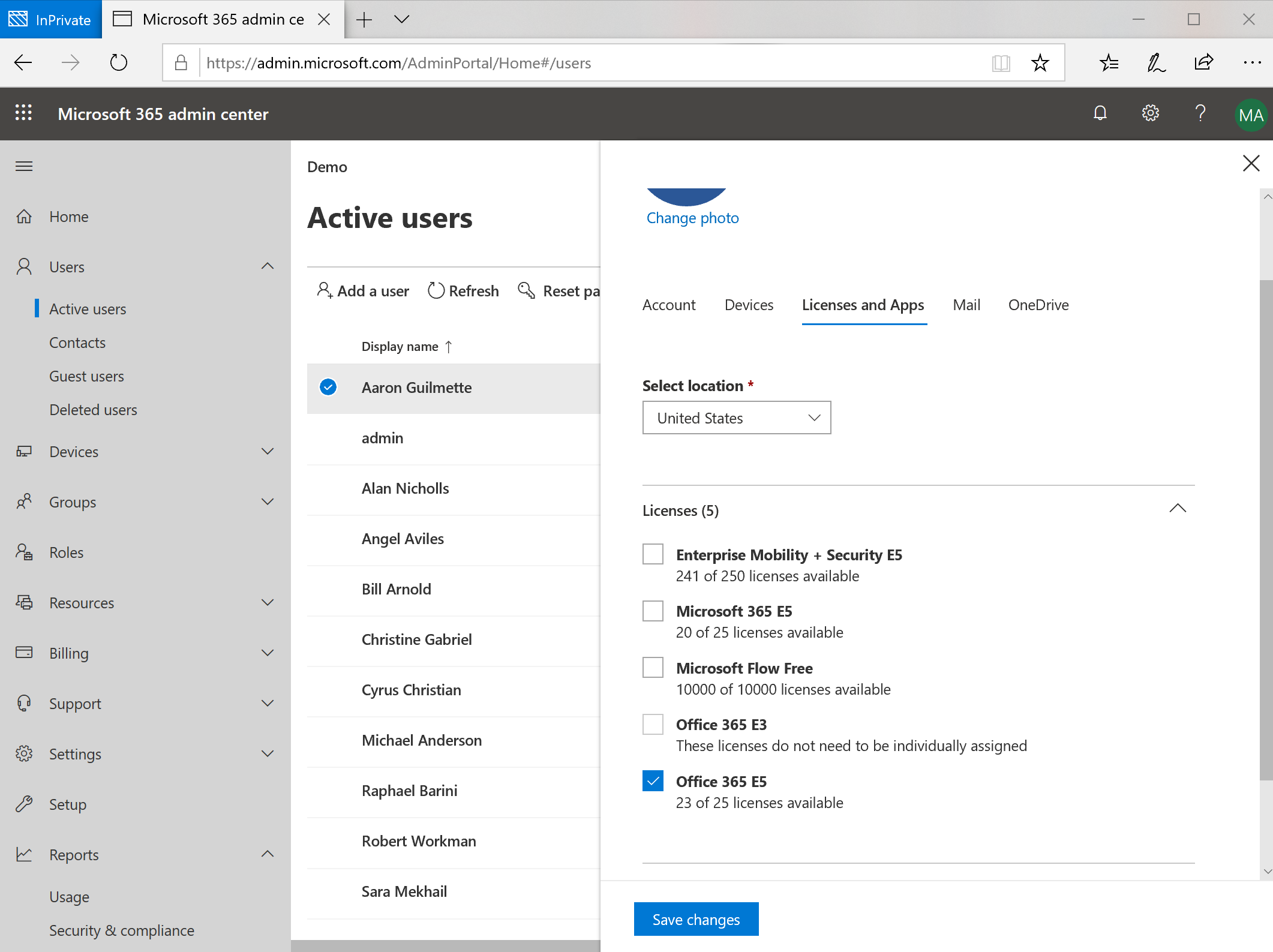Expand Settings navigation group
The width and height of the screenshot is (1273, 952).
point(268,753)
